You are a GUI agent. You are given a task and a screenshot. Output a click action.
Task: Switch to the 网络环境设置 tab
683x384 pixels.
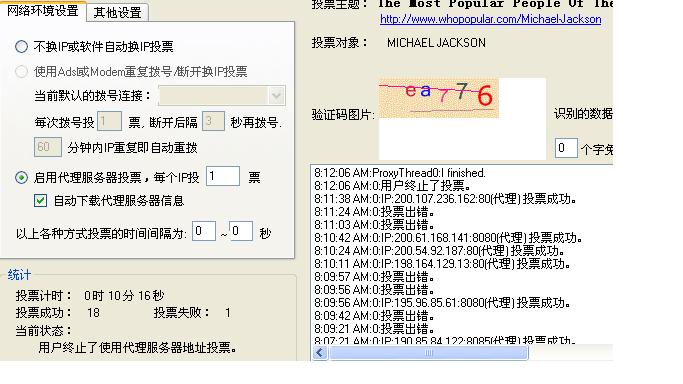pos(43,10)
